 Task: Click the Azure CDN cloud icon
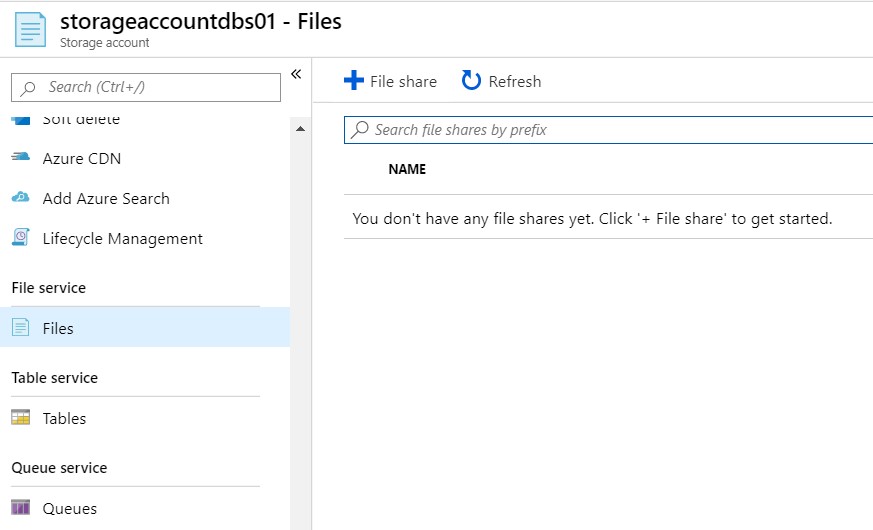pyautogui.click(x=21, y=157)
